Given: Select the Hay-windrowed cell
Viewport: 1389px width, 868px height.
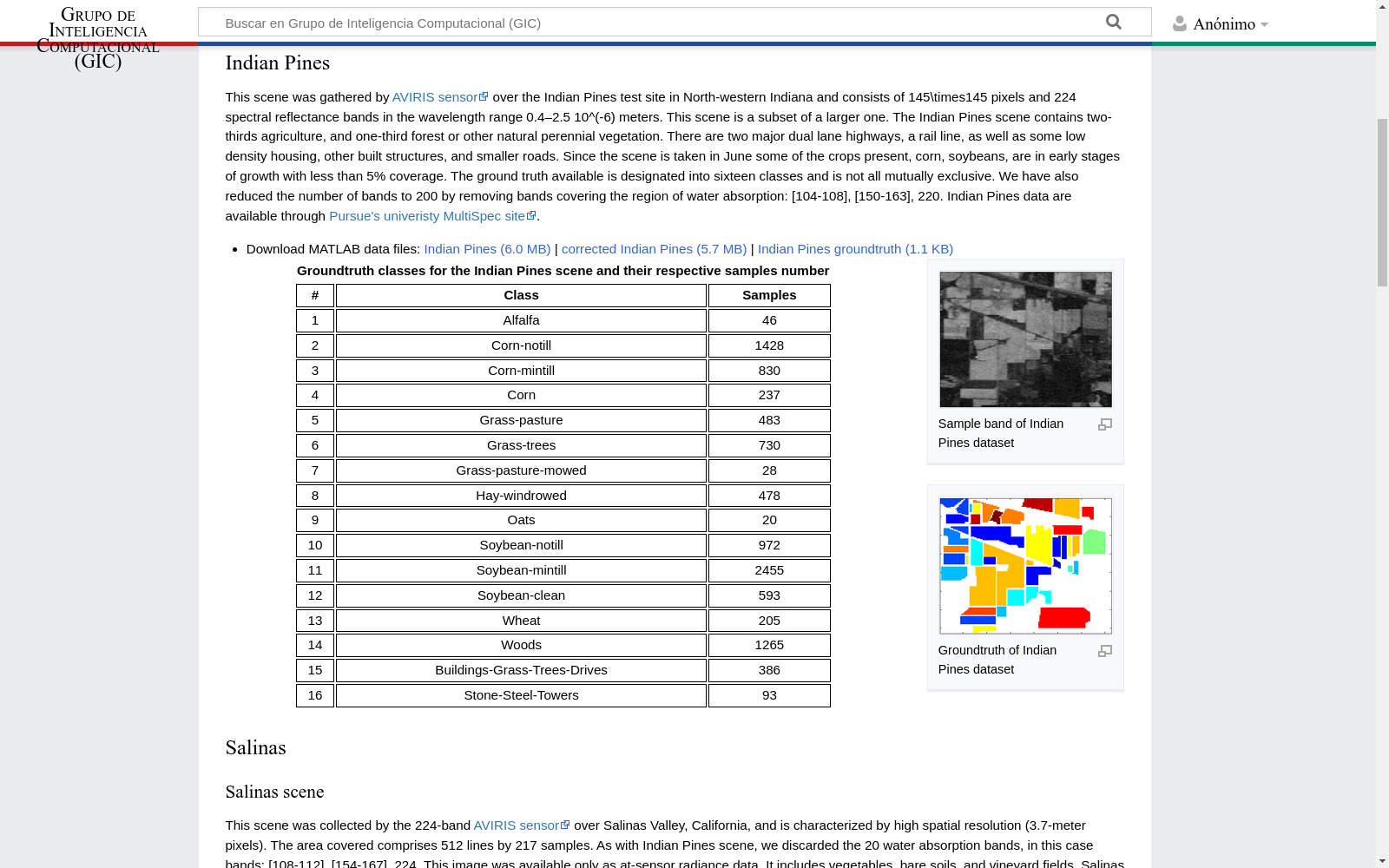Looking at the screenshot, I should (x=521, y=496).
